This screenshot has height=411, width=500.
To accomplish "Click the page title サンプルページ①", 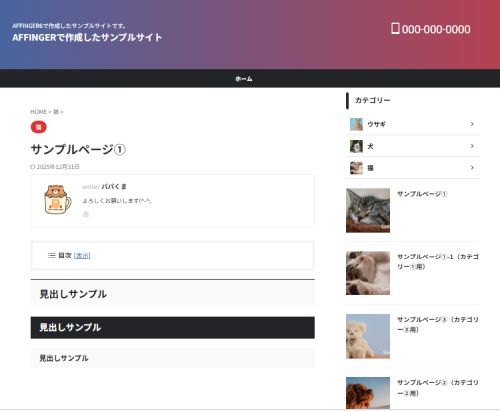I will coord(78,149).
